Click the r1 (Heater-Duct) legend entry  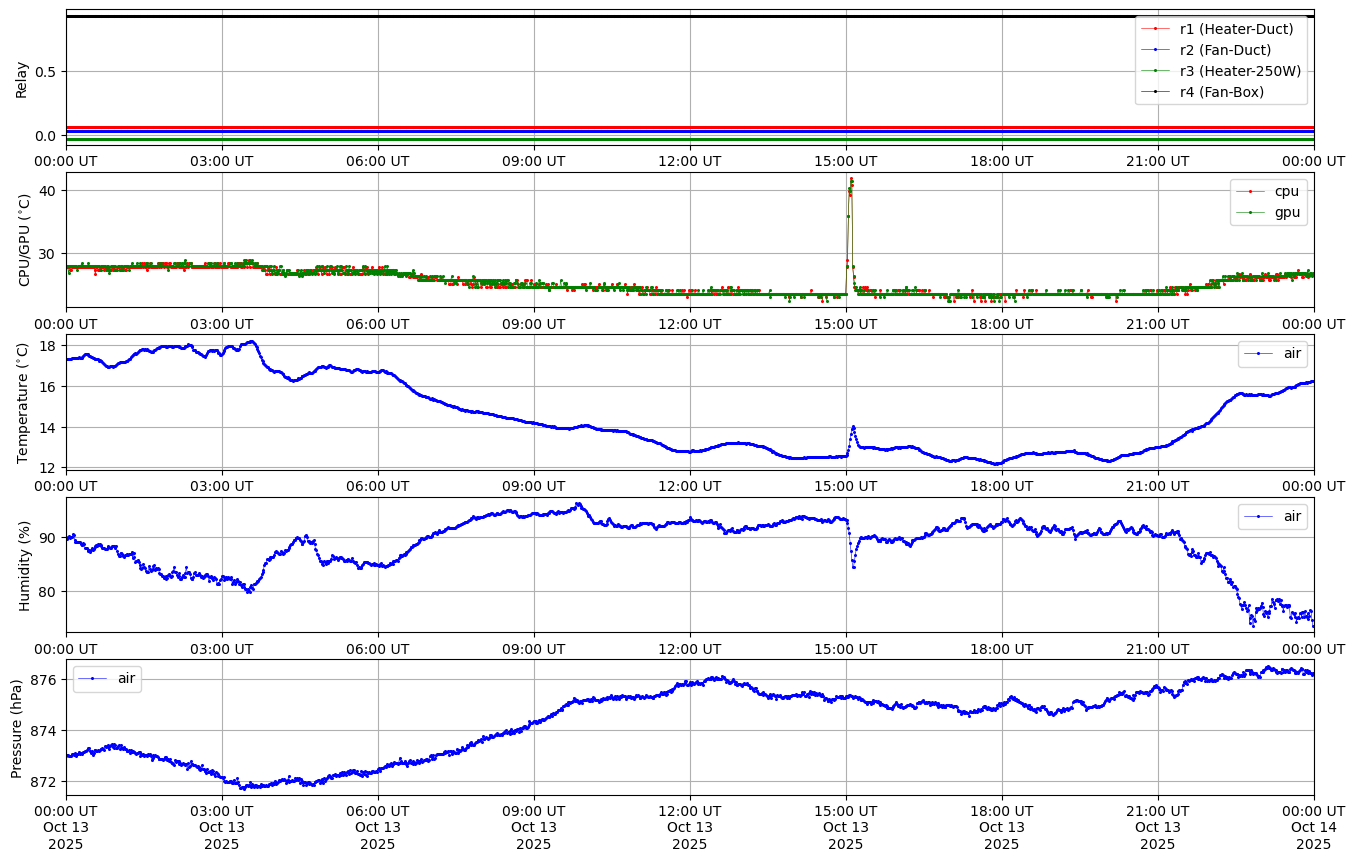[1236, 29]
